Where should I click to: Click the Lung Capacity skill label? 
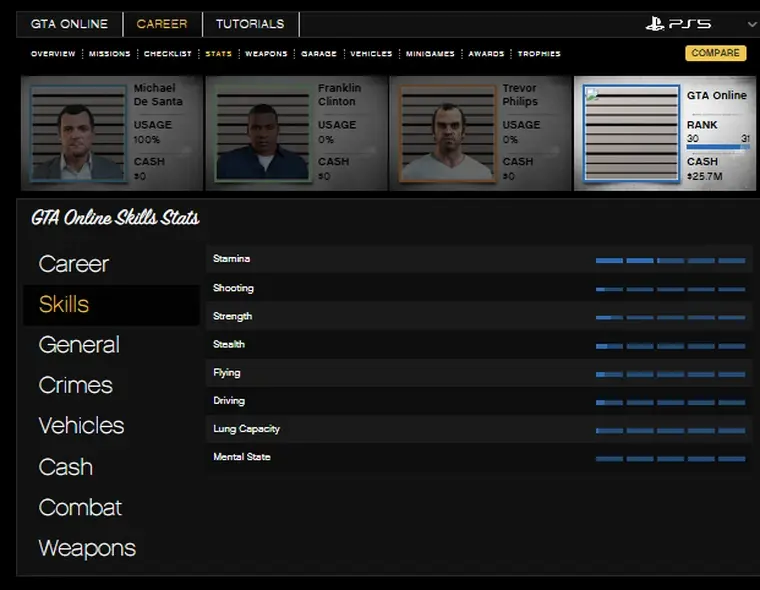pyautogui.click(x=246, y=429)
